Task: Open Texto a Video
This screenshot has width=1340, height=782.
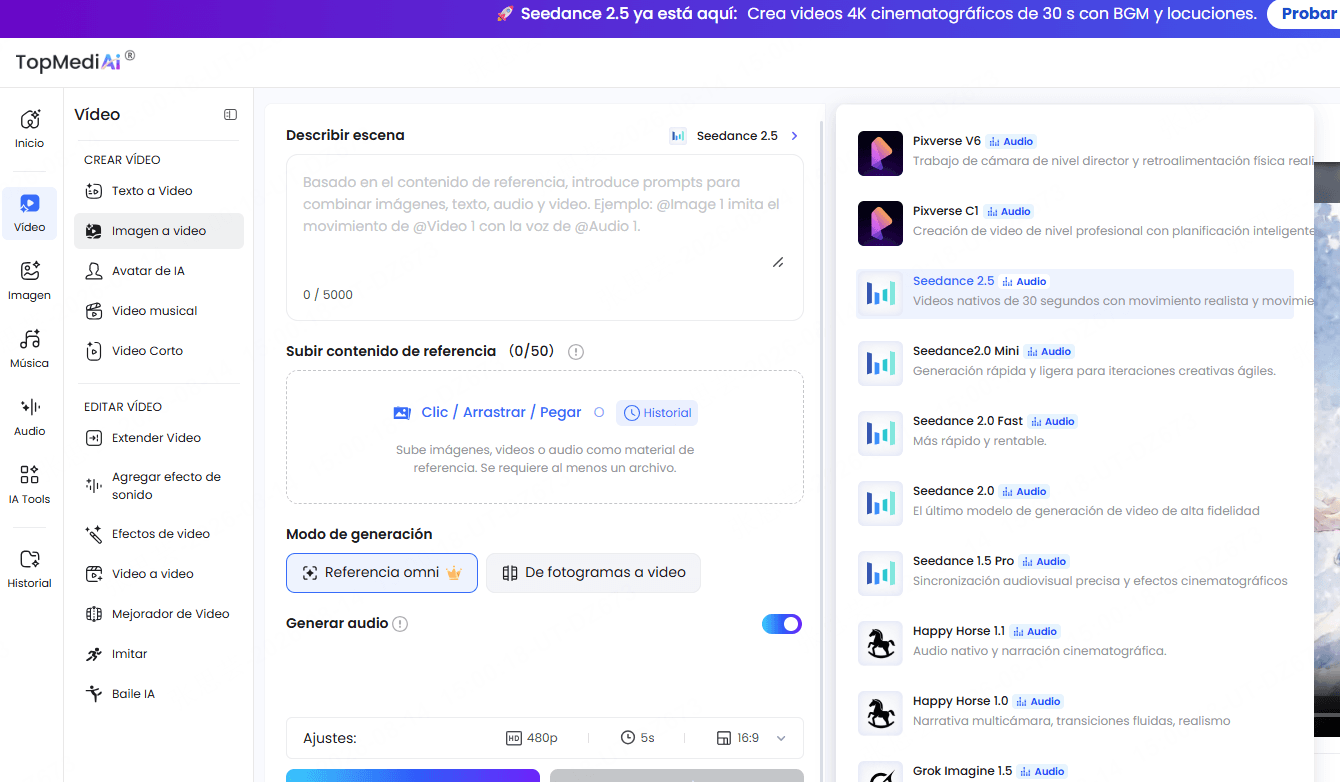Action: click(158, 191)
